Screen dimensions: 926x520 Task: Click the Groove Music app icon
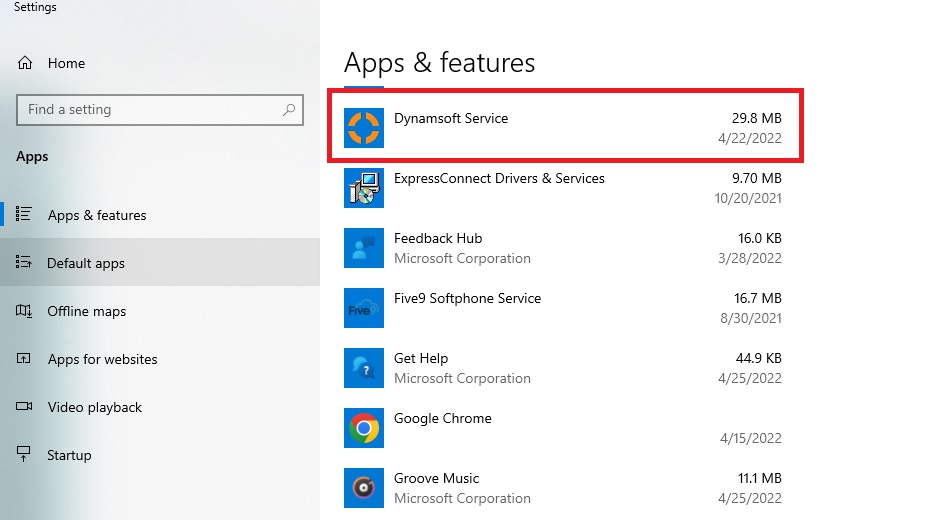(364, 488)
